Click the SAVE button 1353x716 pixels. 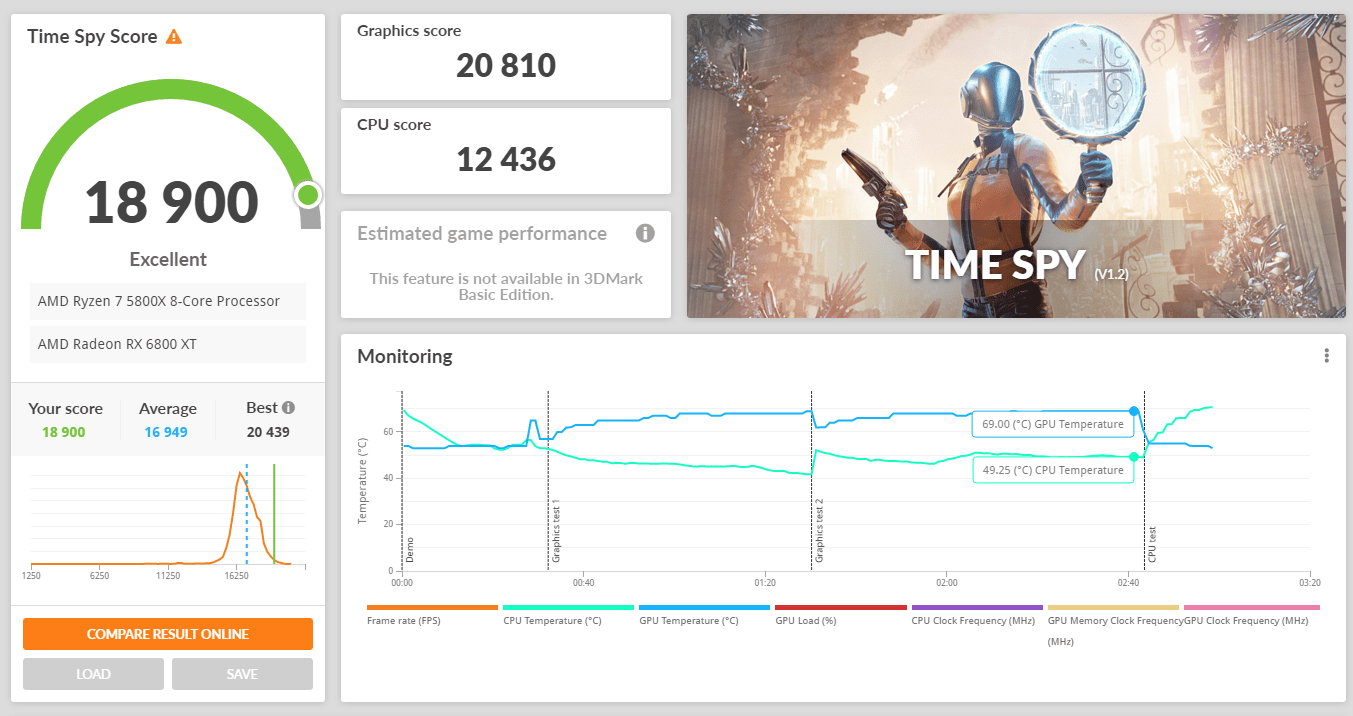point(242,674)
